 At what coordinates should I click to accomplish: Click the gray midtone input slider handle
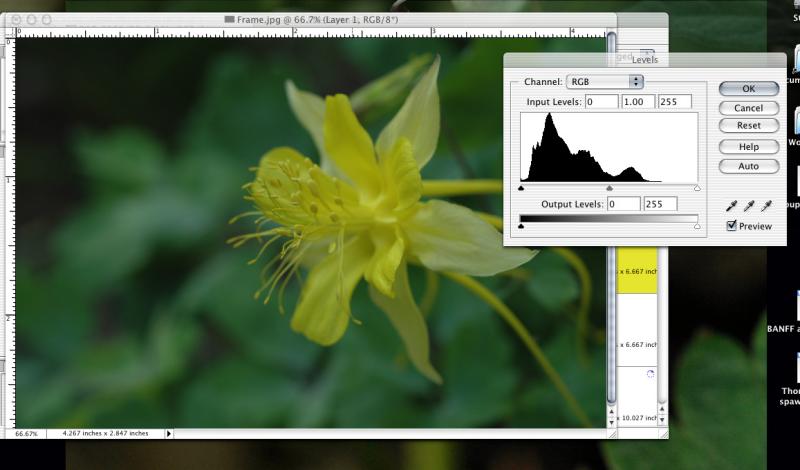click(609, 188)
